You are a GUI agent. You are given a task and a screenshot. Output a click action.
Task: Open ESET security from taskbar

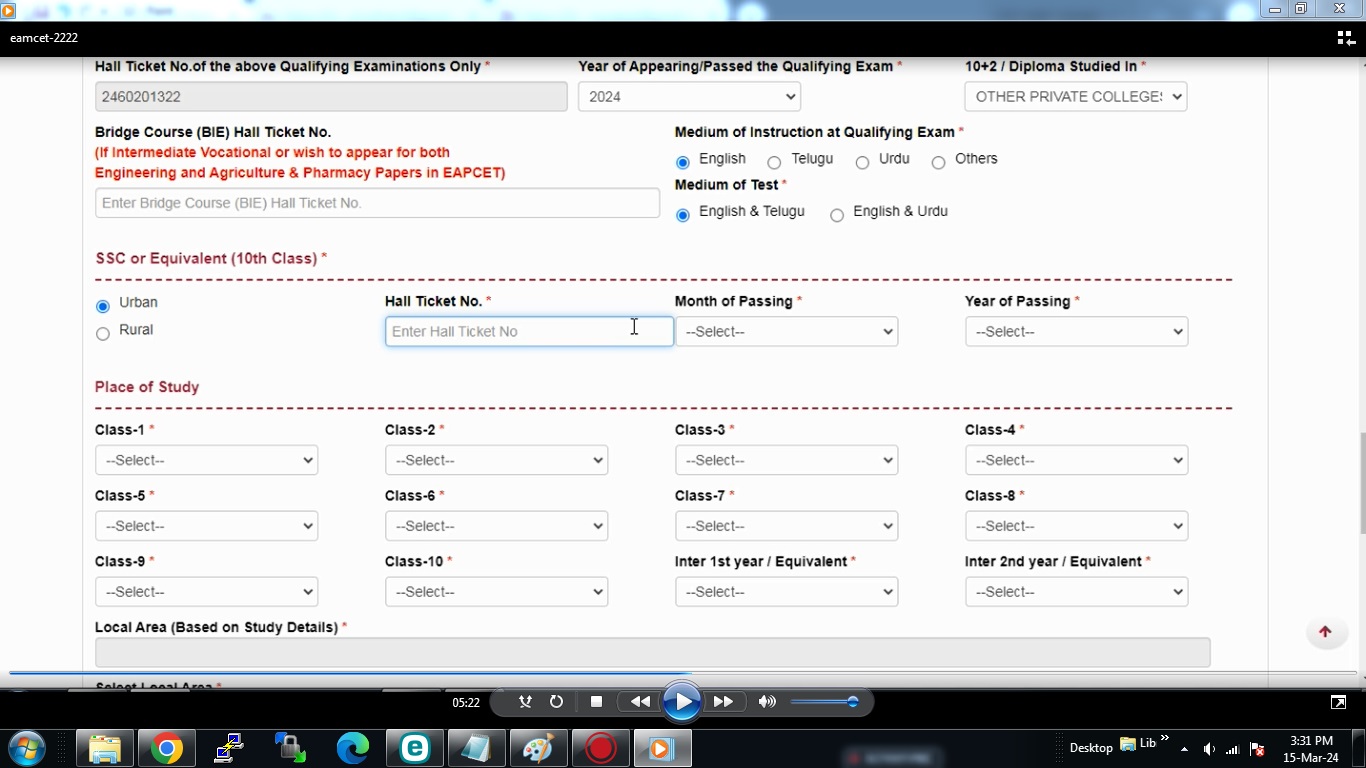tap(415, 748)
